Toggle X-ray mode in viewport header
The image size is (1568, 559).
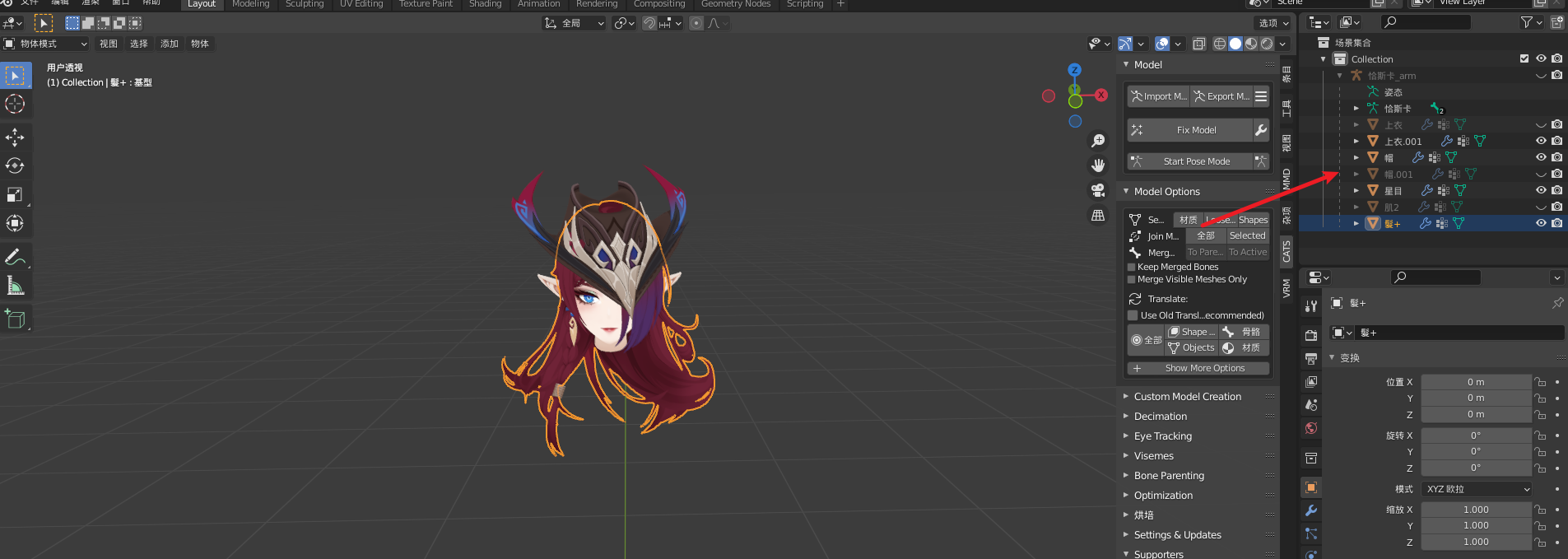(1199, 44)
